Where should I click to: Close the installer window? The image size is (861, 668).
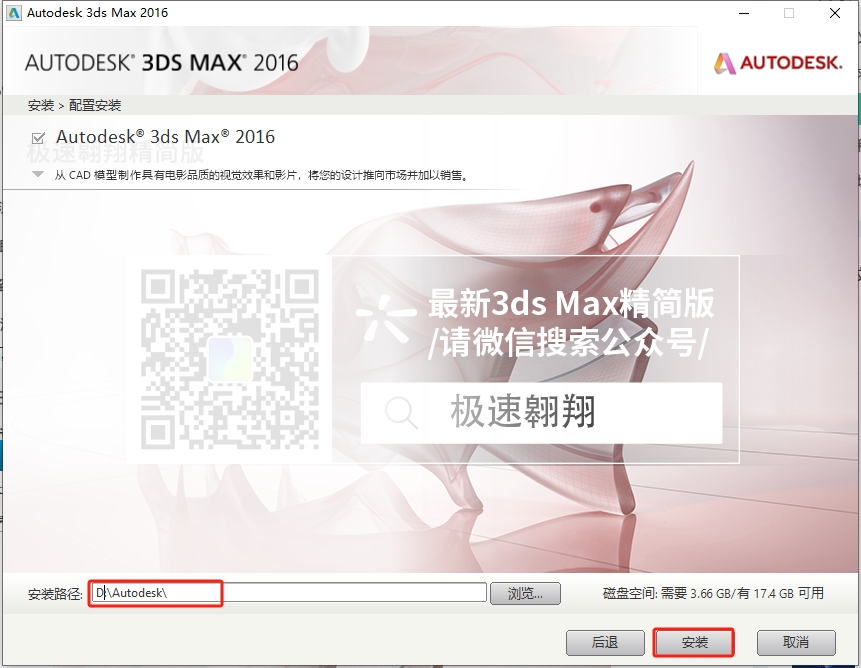(x=835, y=13)
